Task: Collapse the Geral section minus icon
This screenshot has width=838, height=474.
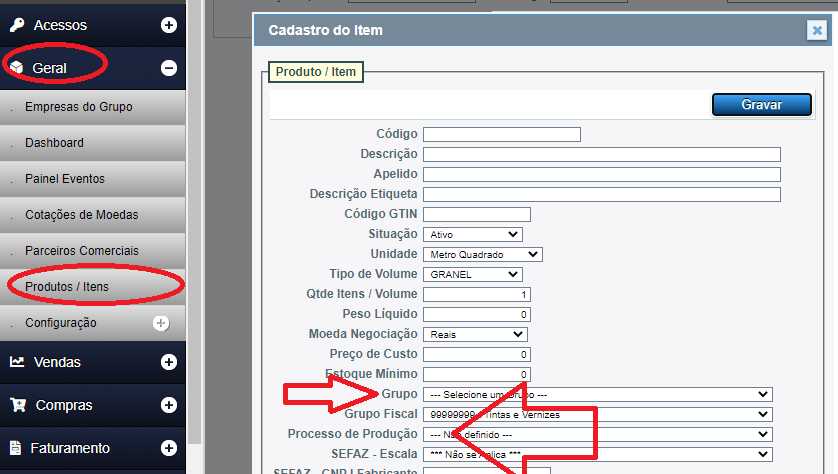Action: point(169,68)
